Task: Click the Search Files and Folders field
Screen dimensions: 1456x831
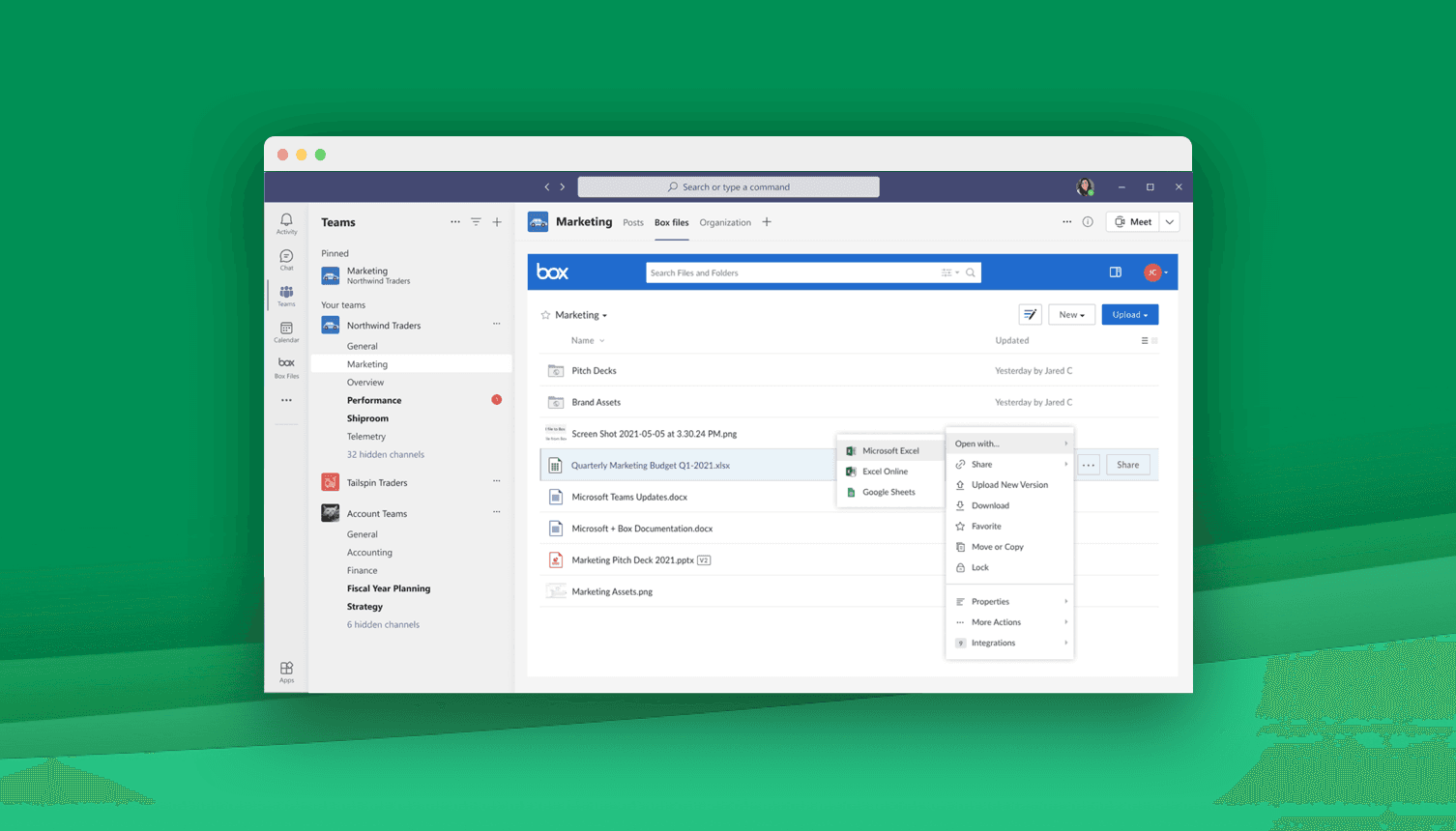Action: 793,272
